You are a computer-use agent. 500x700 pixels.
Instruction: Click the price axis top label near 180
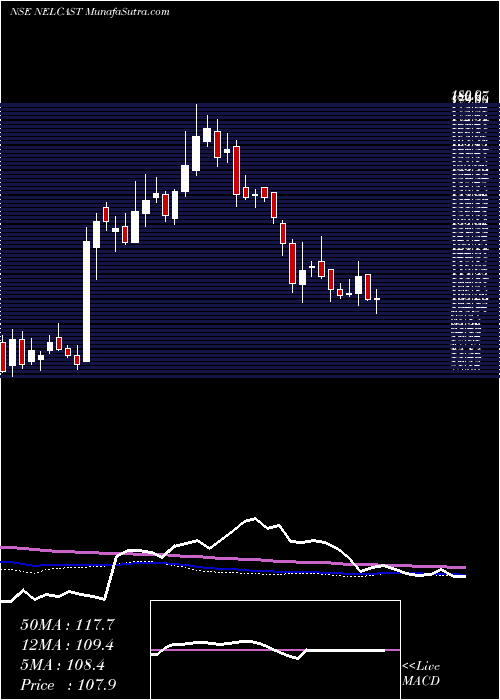click(x=470, y=95)
